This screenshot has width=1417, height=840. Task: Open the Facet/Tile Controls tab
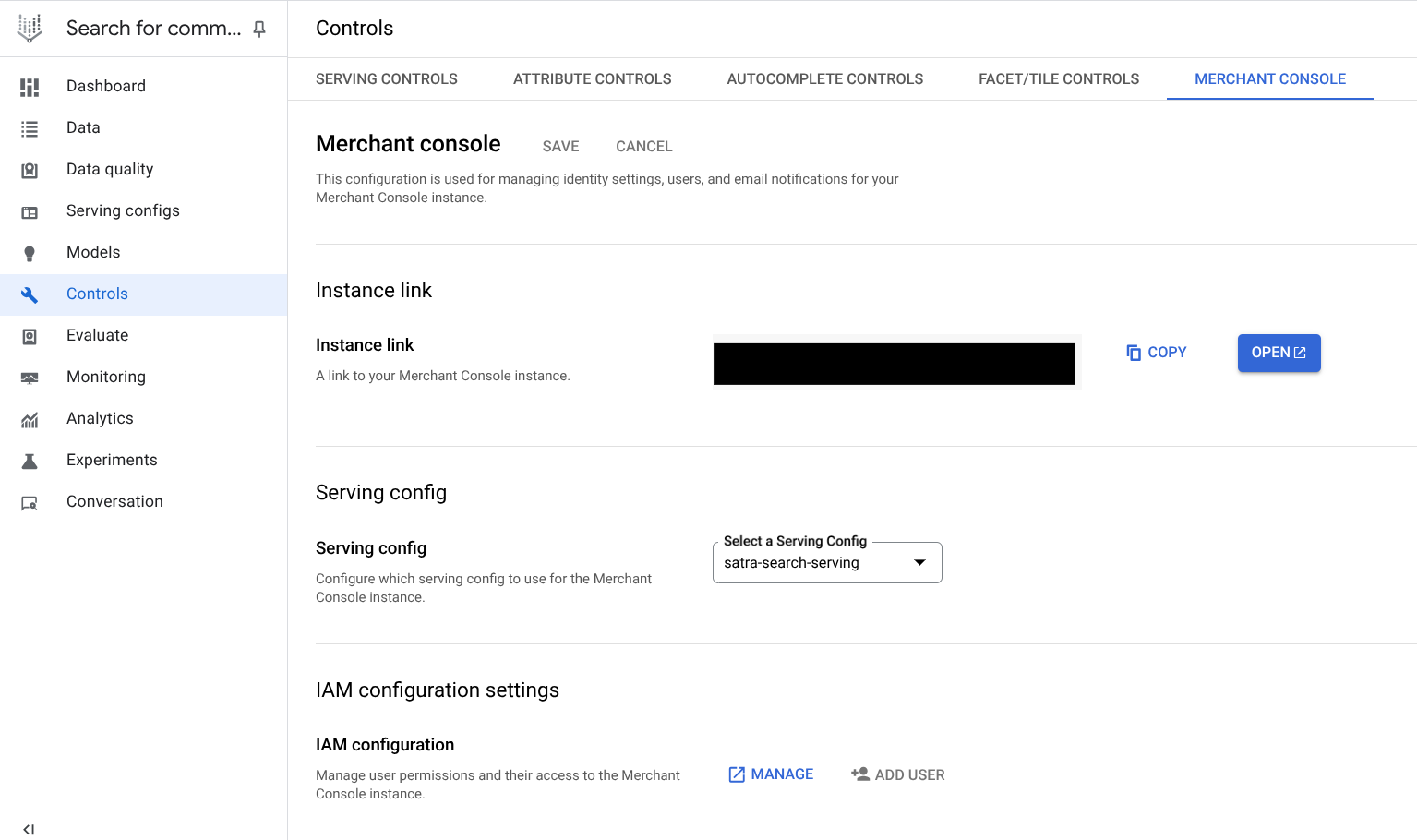pos(1058,78)
